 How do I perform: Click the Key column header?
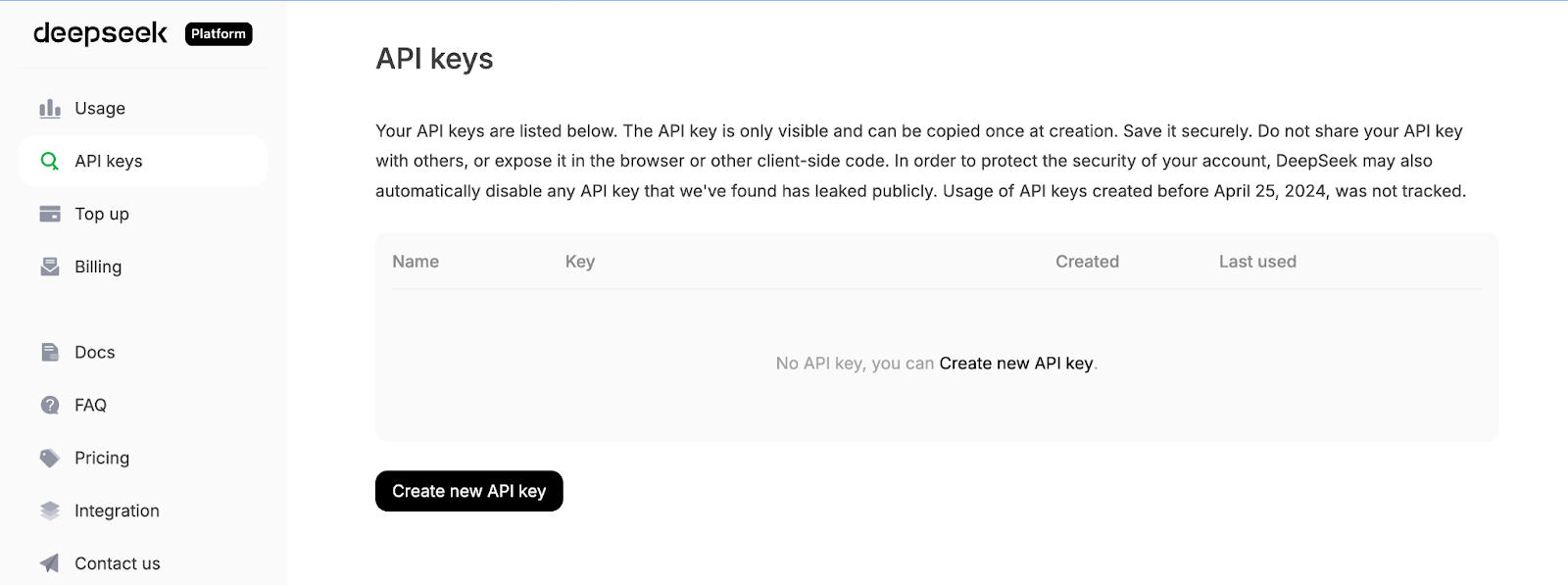pyautogui.click(x=580, y=262)
